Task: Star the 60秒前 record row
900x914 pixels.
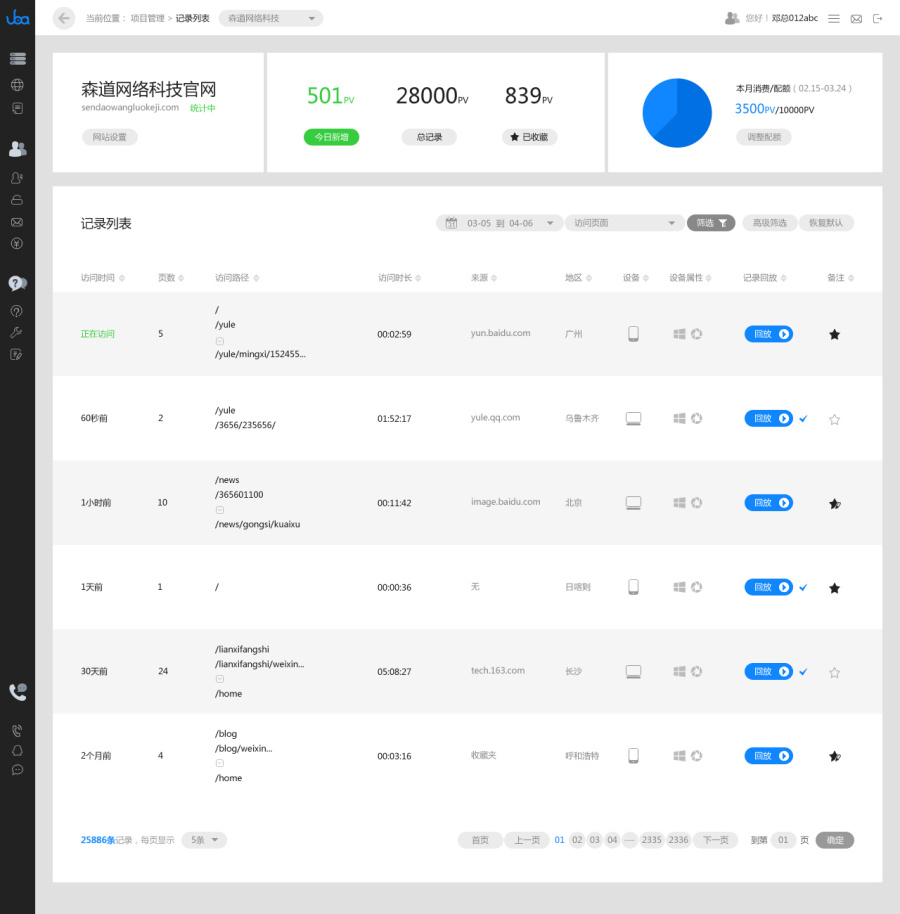Action: (x=834, y=419)
